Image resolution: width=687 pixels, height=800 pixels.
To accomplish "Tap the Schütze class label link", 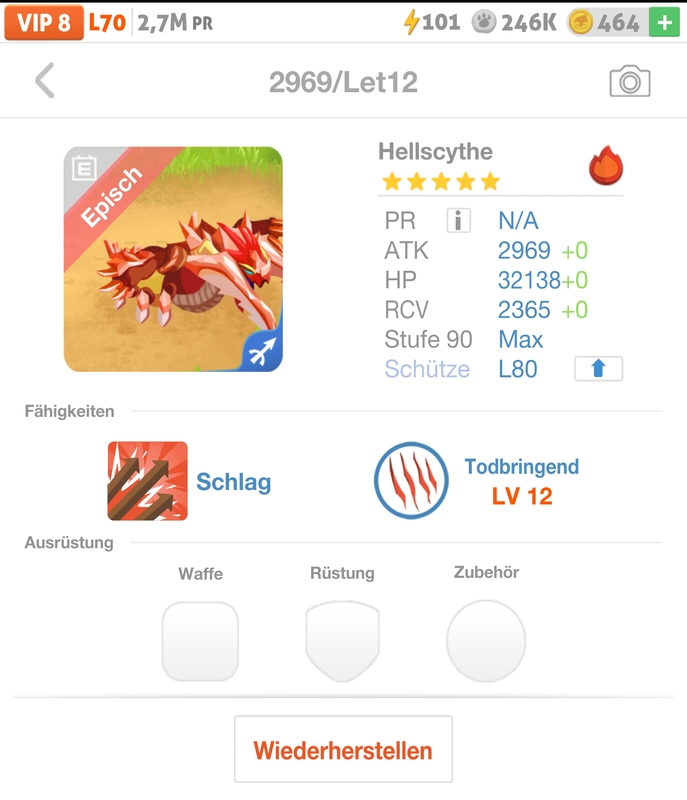I will (x=427, y=369).
